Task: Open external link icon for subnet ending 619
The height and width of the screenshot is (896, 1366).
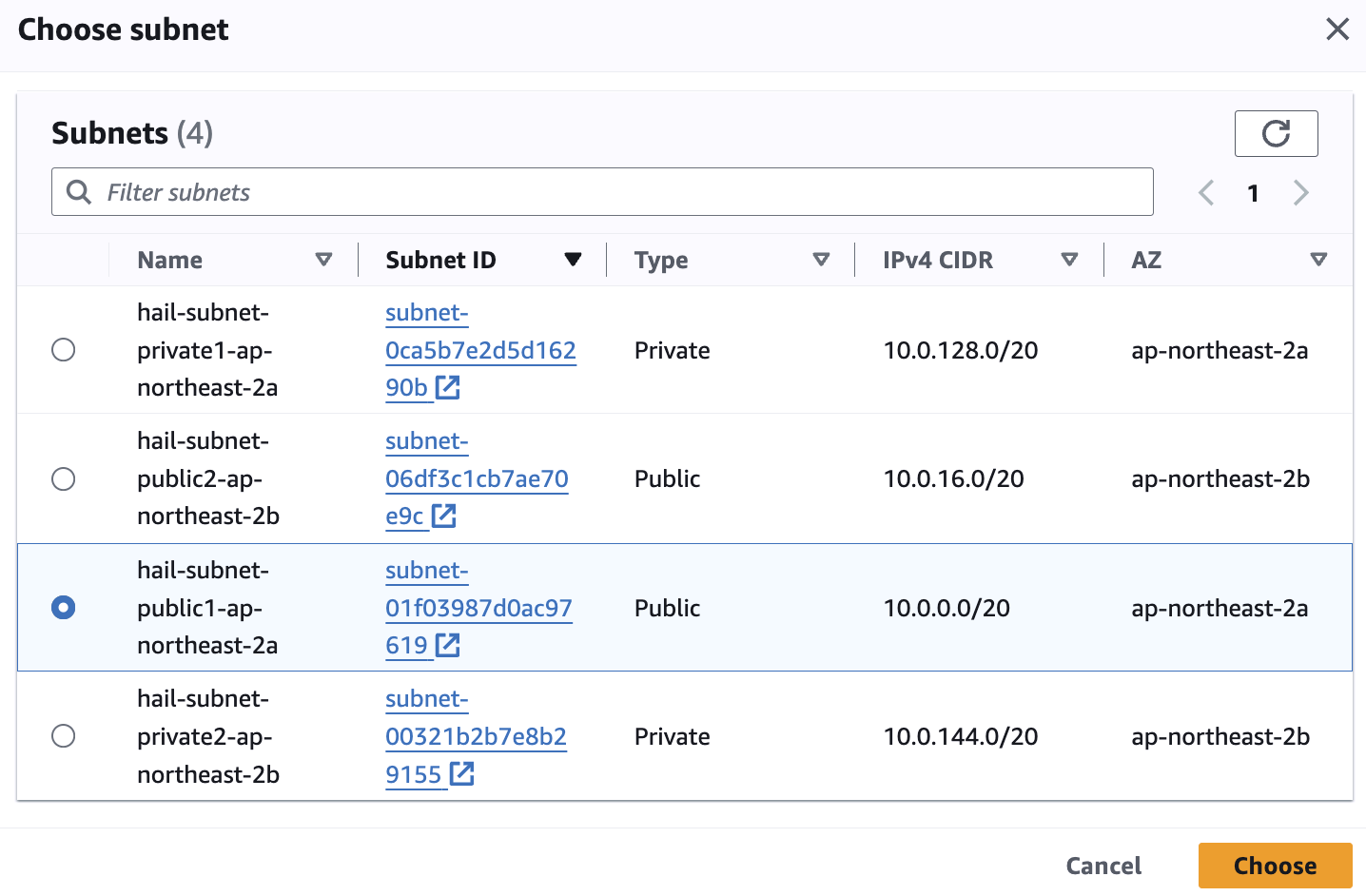Action: [448, 645]
